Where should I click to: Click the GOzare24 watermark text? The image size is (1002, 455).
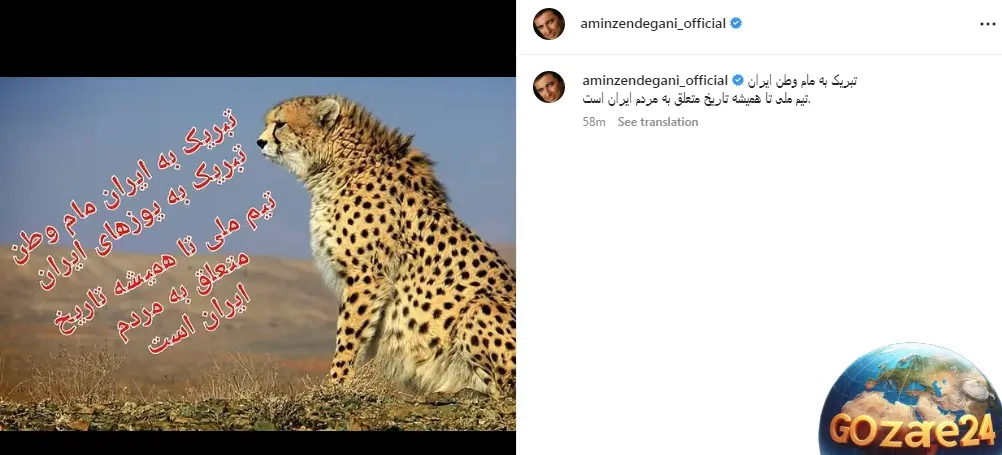click(913, 432)
